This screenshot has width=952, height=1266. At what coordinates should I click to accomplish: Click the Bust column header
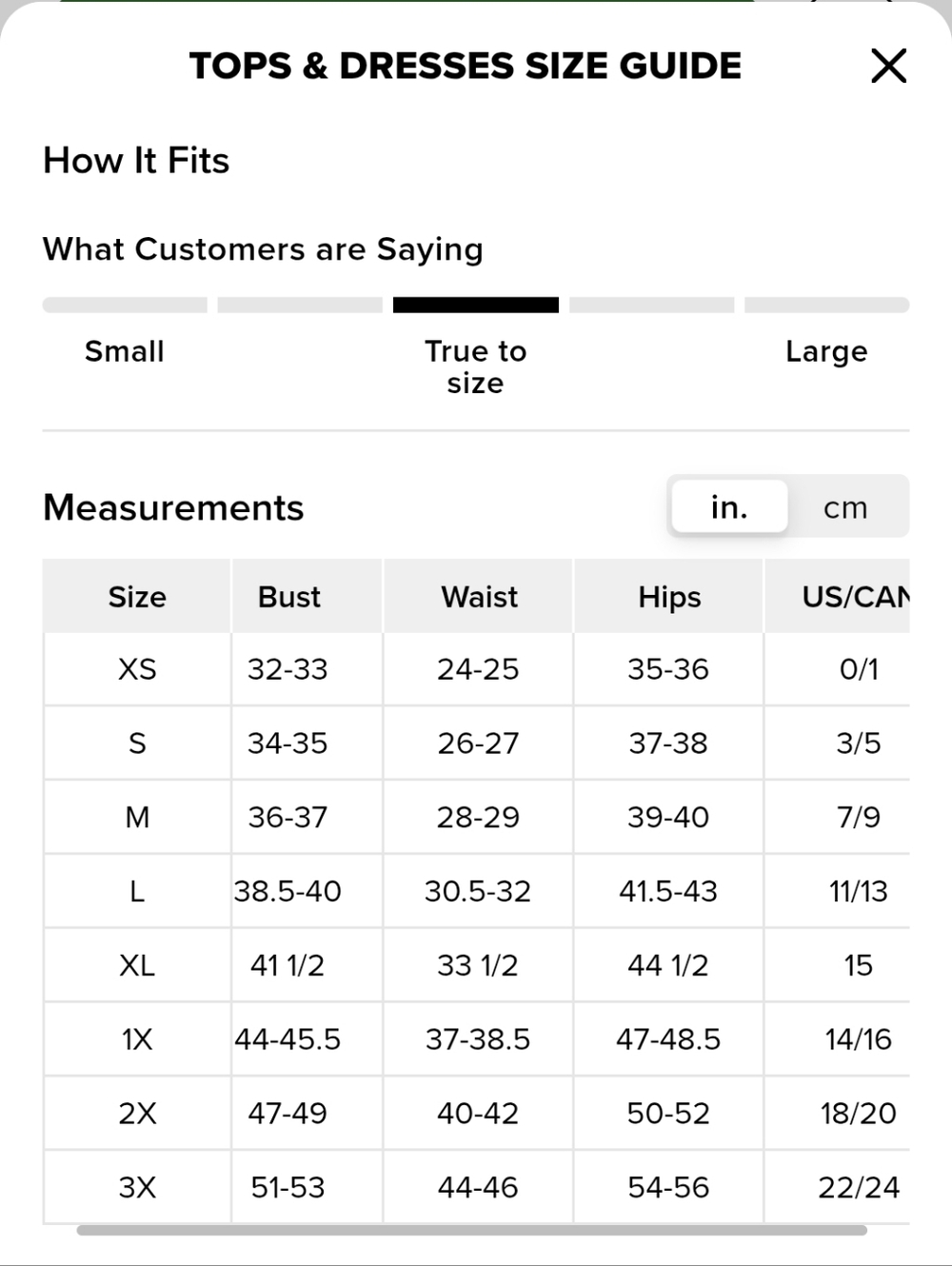point(288,597)
